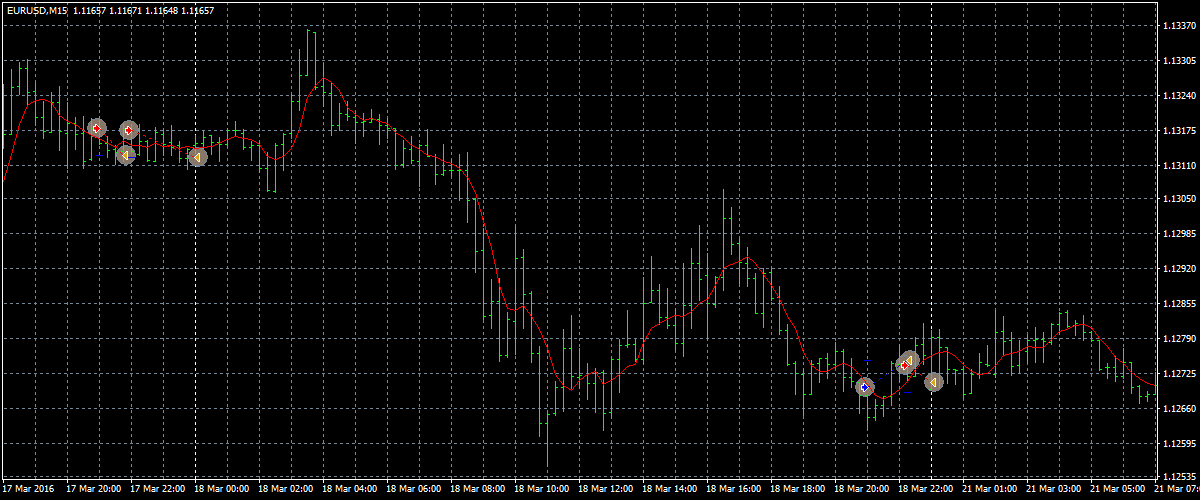
Task: Click the 17 Mar 22:00 time label
Action: [x=158, y=490]
